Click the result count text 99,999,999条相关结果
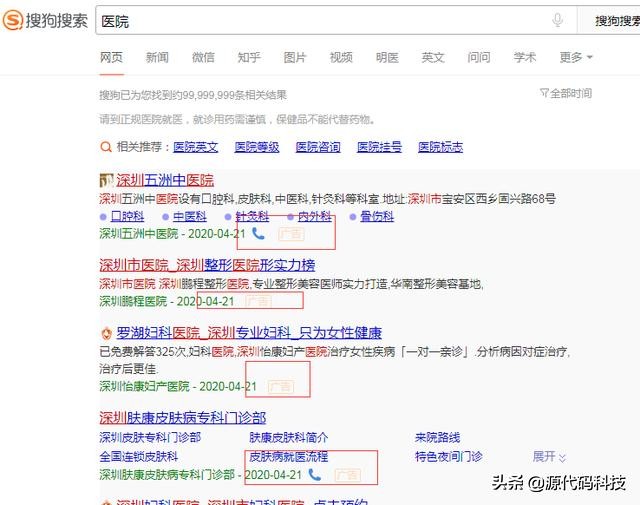Viewport: 640px width, 505px height. coord(235,95)
